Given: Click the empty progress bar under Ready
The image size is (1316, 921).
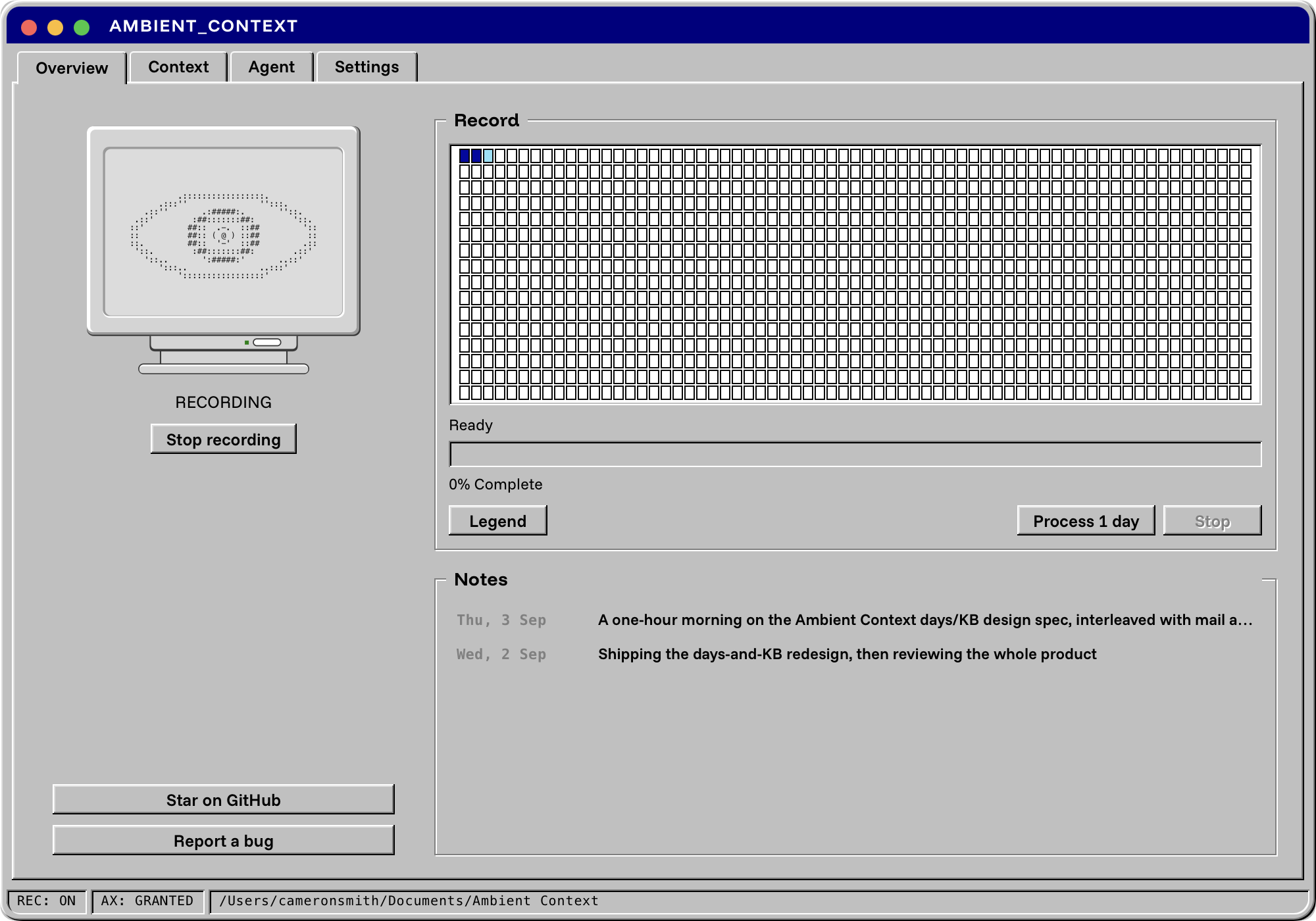Looking at the screenshot, I should [x=855, y=454].
